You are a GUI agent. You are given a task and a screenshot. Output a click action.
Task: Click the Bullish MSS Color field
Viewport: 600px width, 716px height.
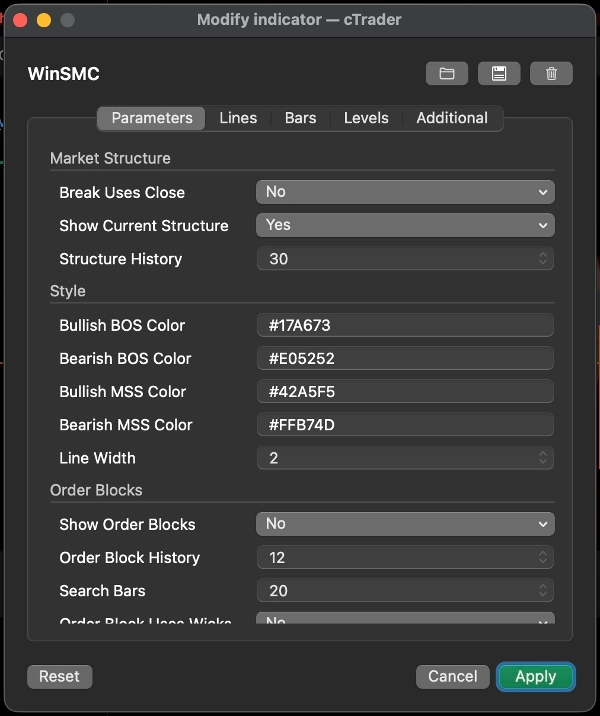(x=405, y=391)
